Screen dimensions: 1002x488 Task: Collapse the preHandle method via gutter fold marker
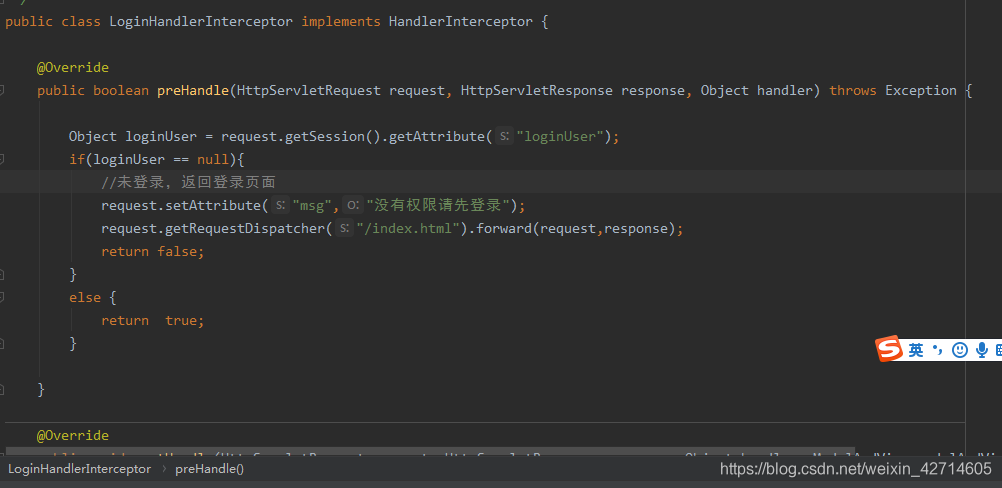[2, 91]
